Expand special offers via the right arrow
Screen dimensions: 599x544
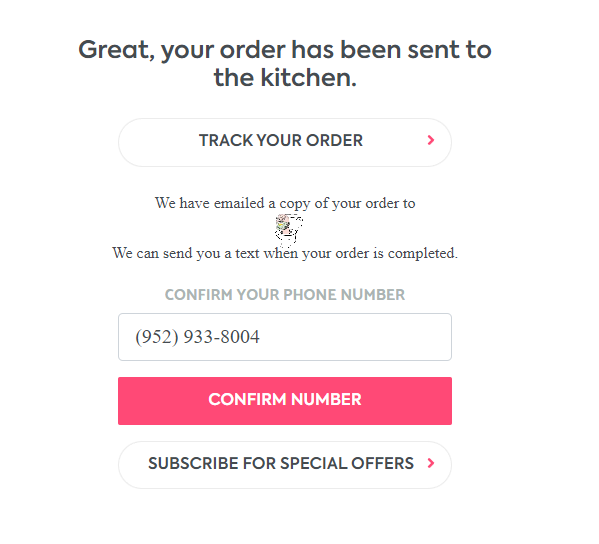click(431, 463)
